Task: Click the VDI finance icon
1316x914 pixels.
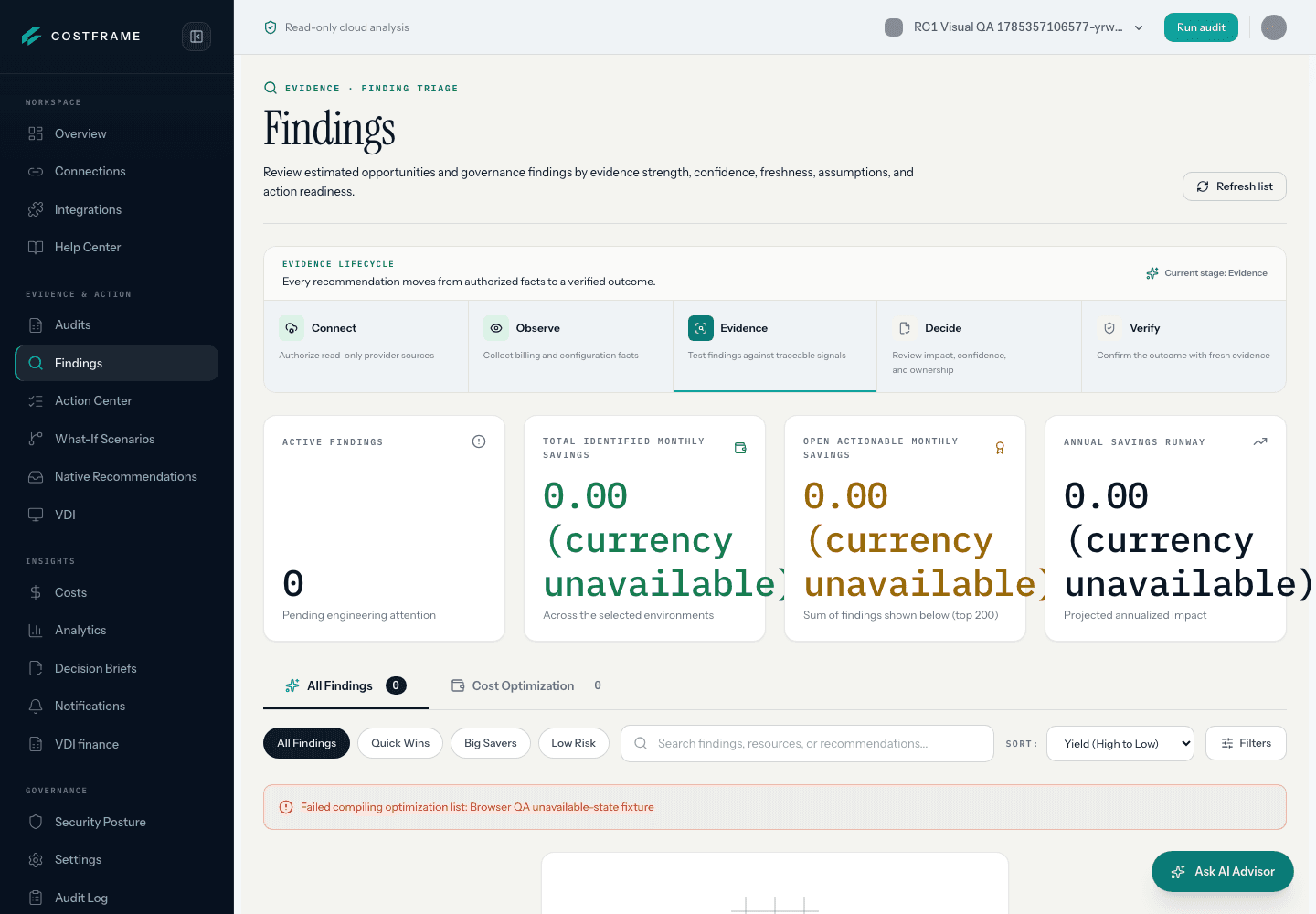Action: click(36, 744)
